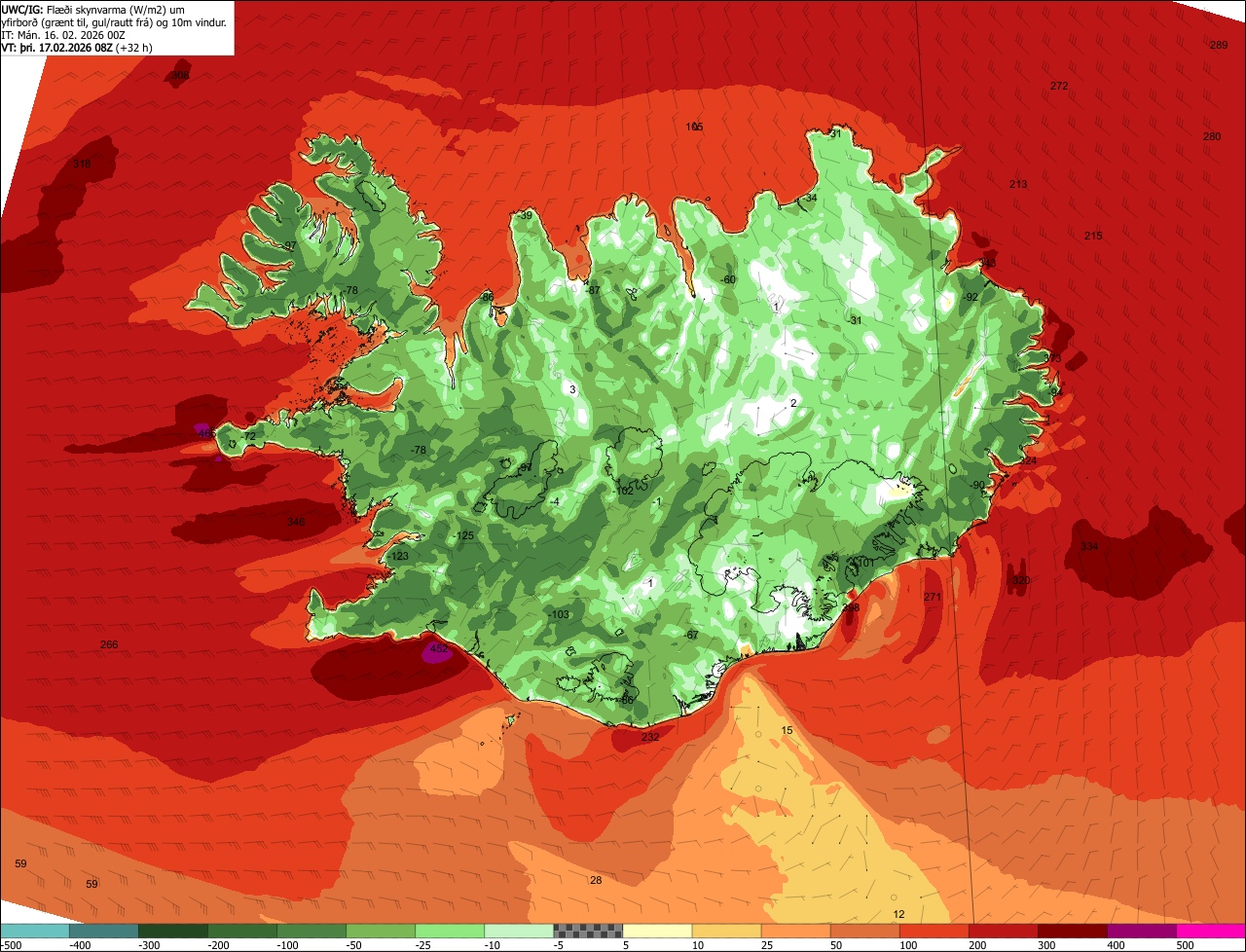
Task: Click the purple legend swatch between 400 and 500
Action: click(x=1141, y=931)
